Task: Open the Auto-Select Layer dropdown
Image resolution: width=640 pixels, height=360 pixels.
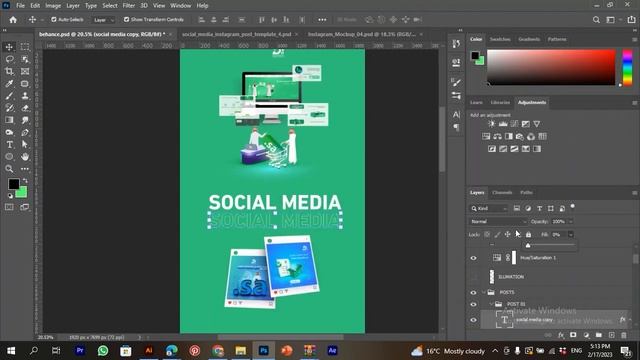Action: click(103, 20)
